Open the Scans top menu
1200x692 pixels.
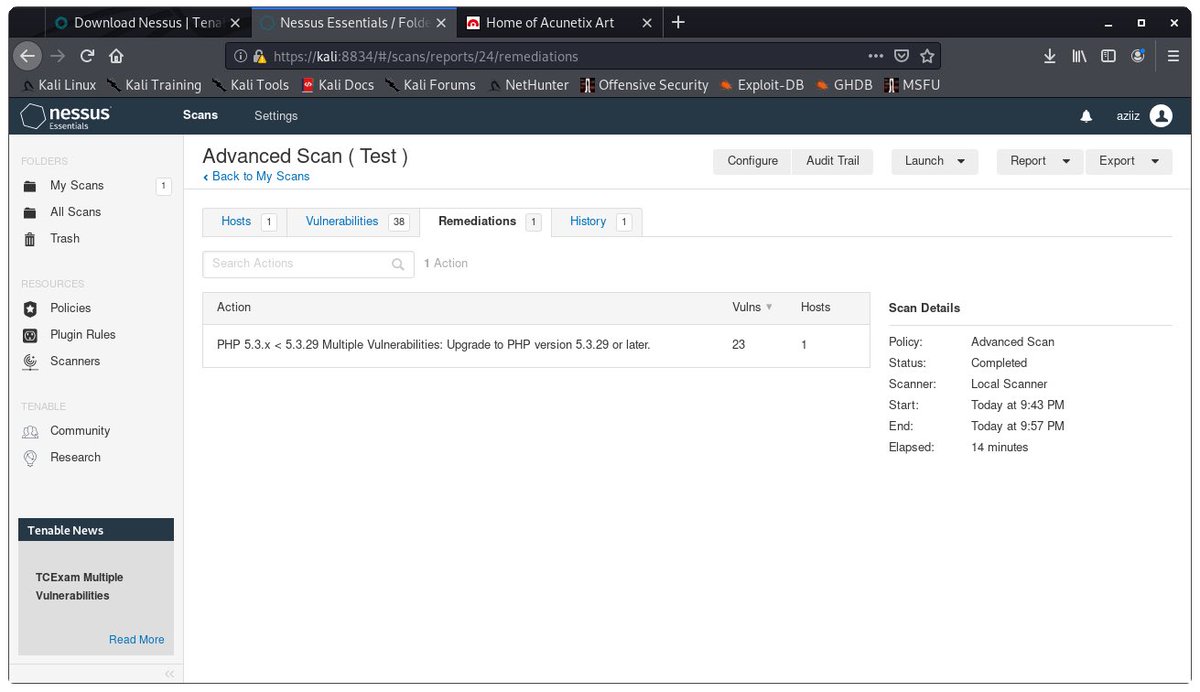click(x=200, y=115)
